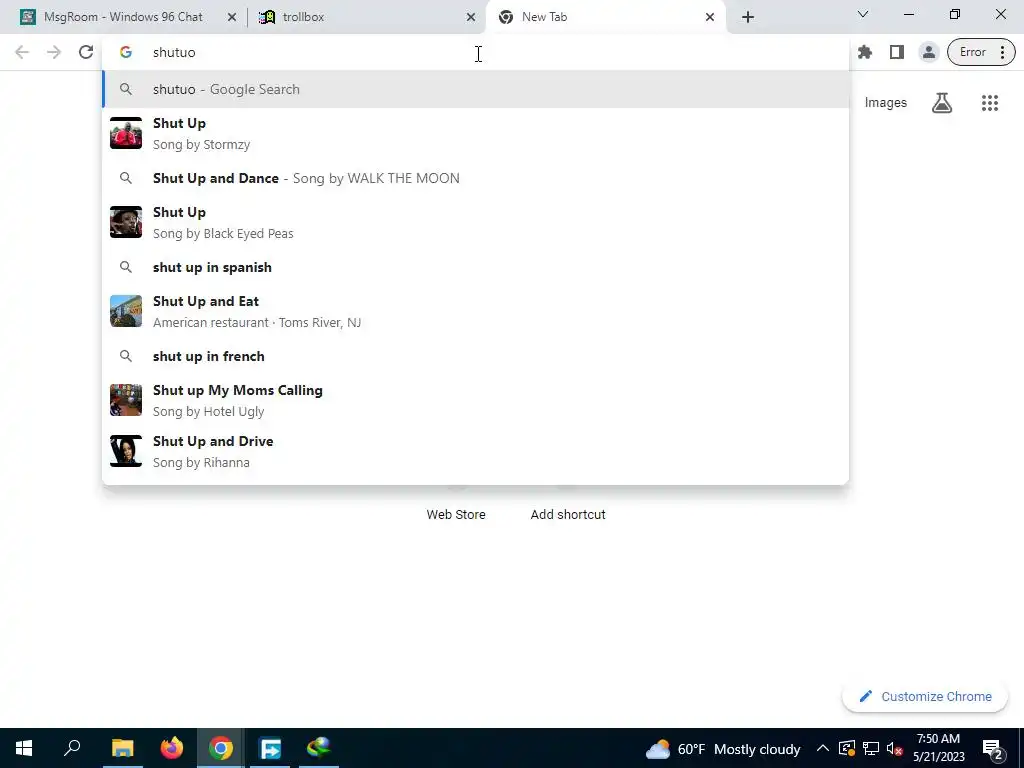Click the Google G icon in address bar
The image size is (1024, 768).
pos(126,52)
